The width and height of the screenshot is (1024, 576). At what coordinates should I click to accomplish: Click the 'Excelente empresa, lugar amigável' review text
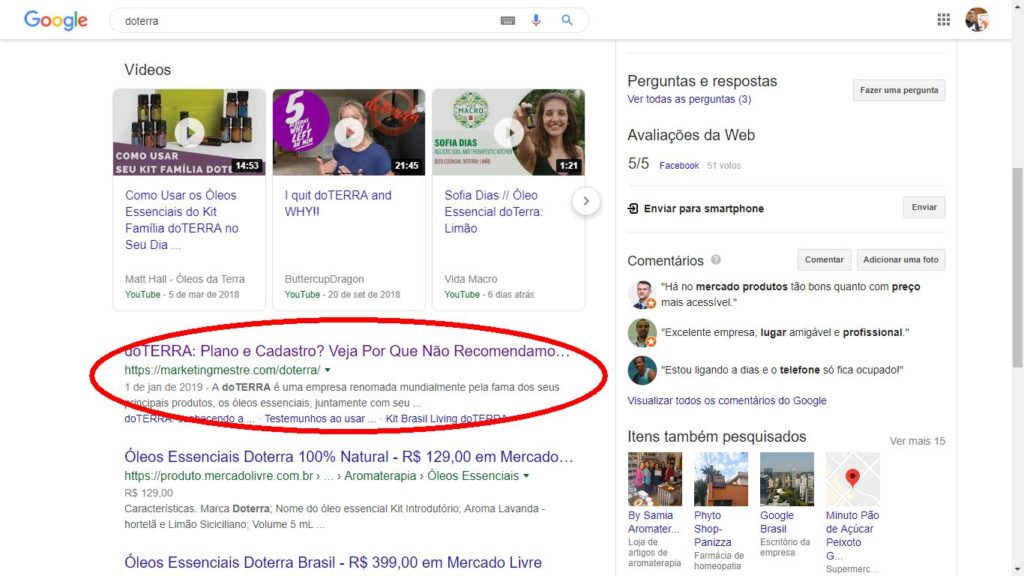(784, 332)
